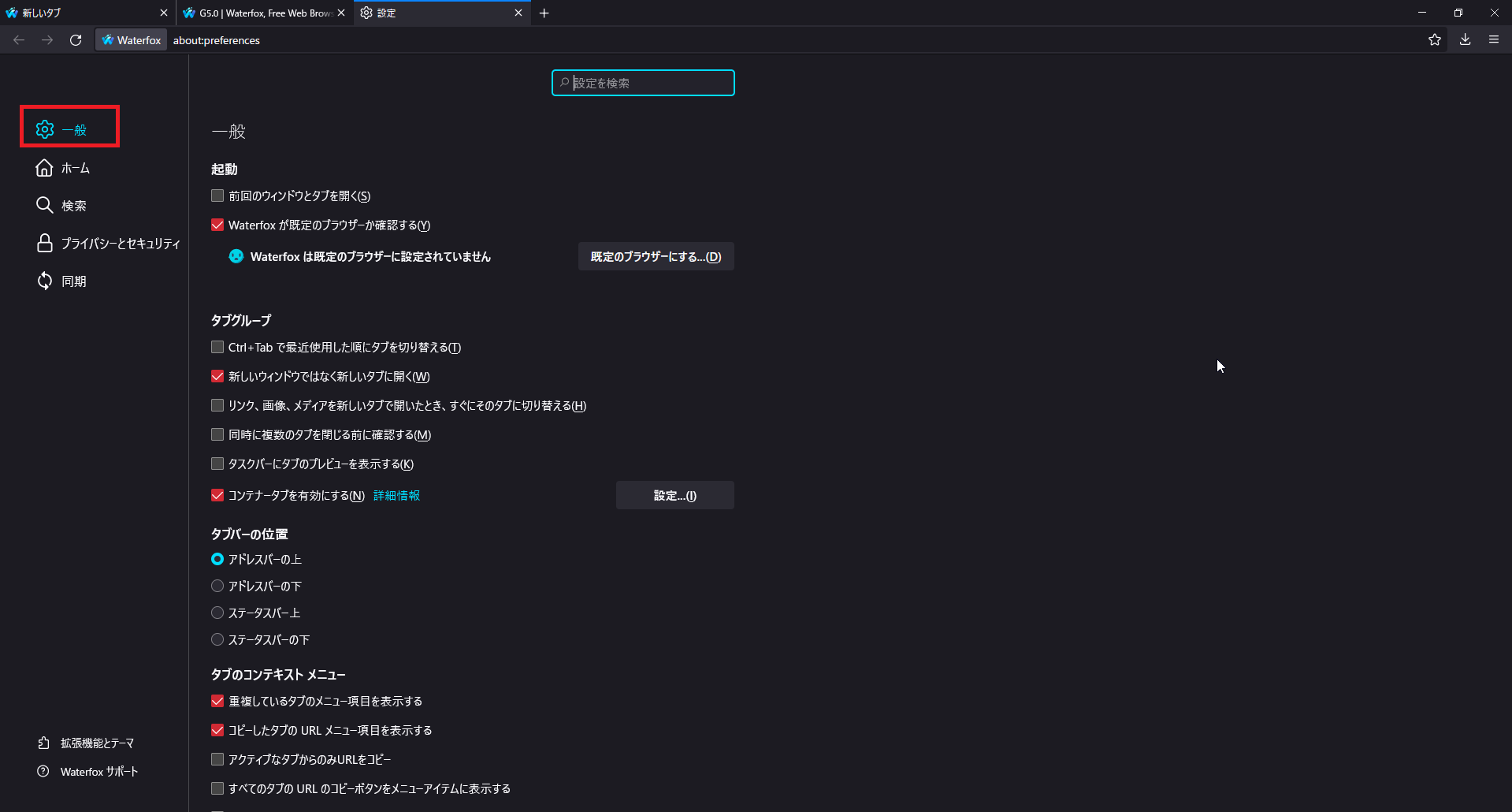
Task: Switch to the G5.0 Waterfox tab
Action: [264, 13]
